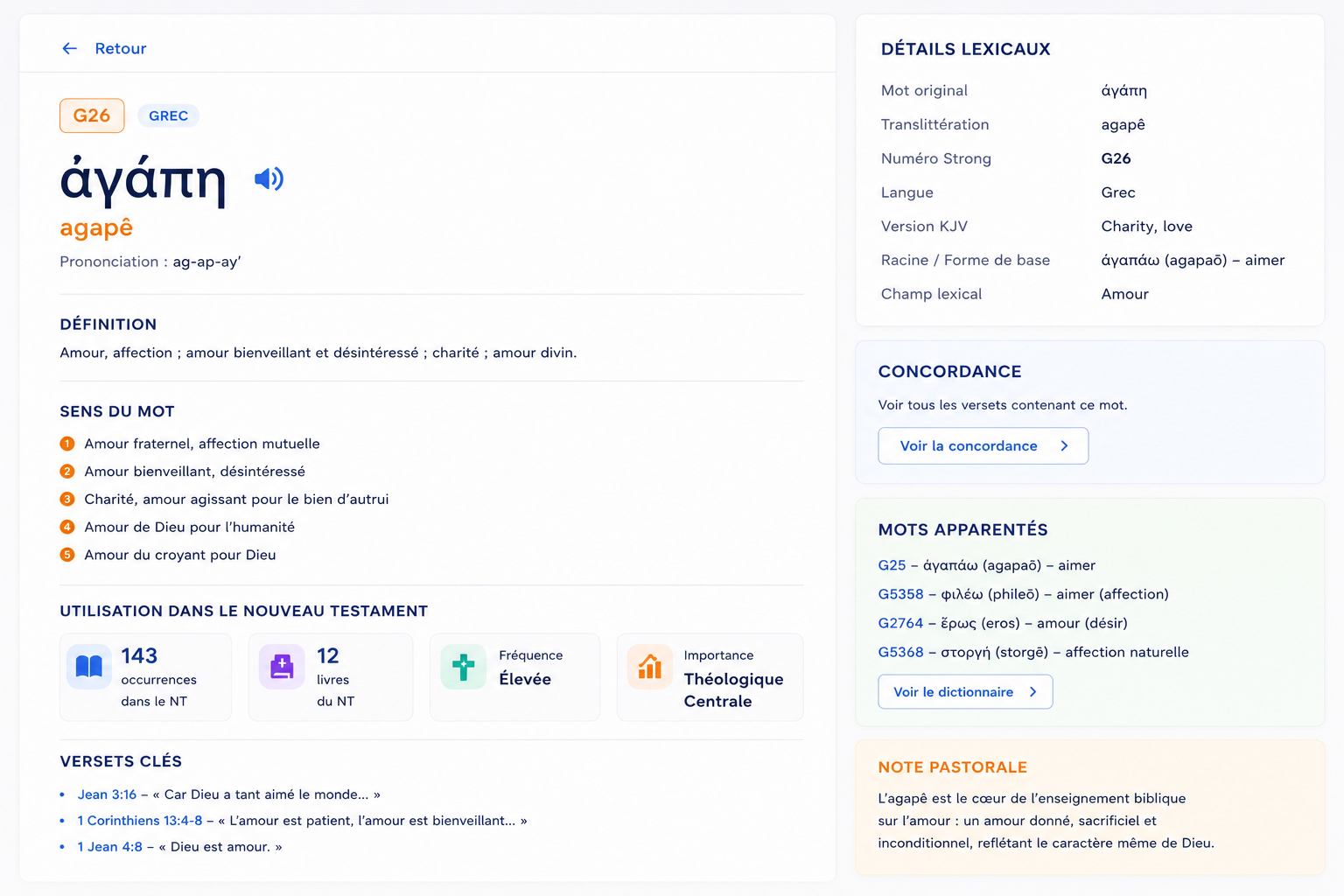Viewport: 1344px width, 896px height.
Task: Click the number 3 sense bullet
Action: point(67,499)
